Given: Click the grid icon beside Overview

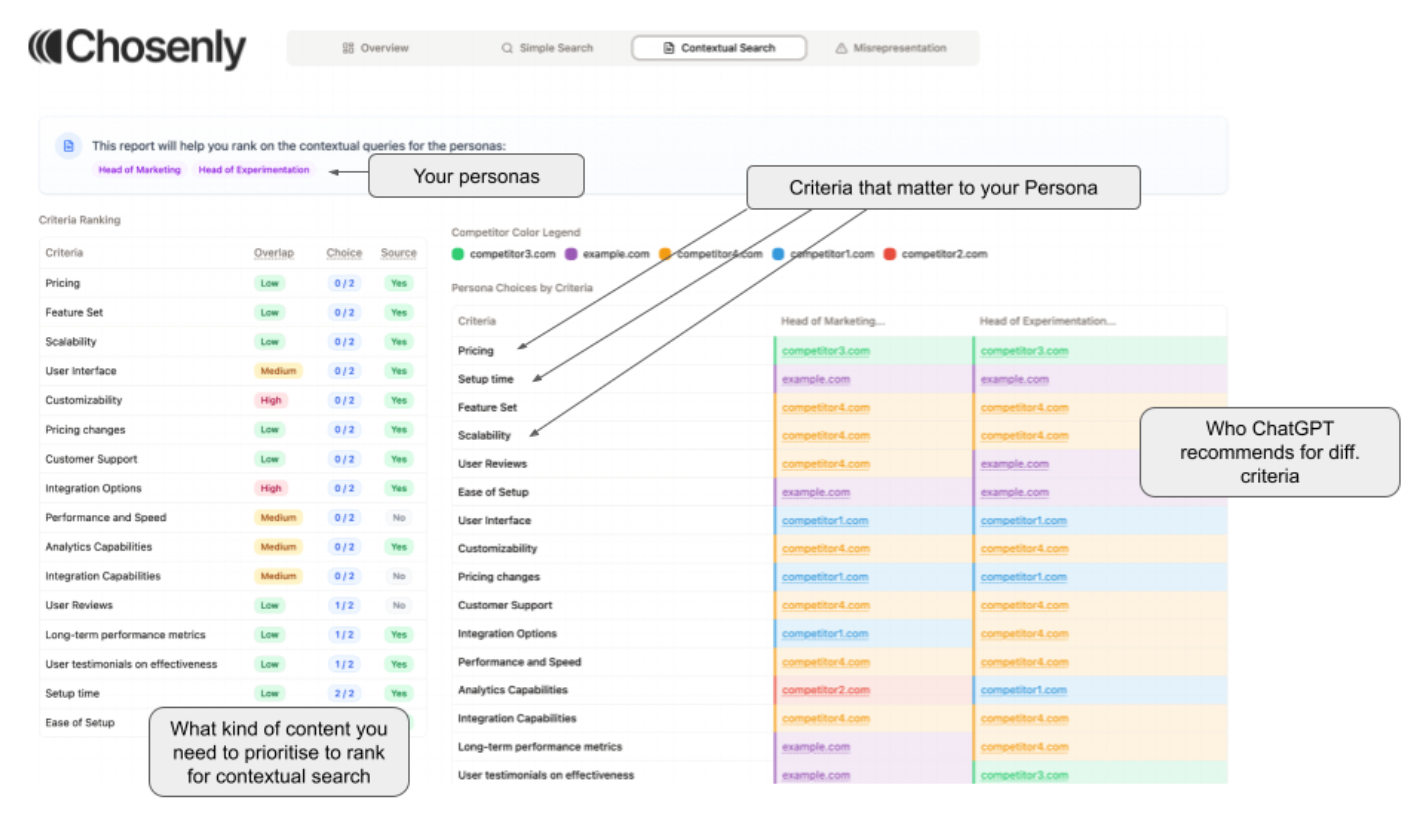Looking at the screenshot, I should (348, 48).
